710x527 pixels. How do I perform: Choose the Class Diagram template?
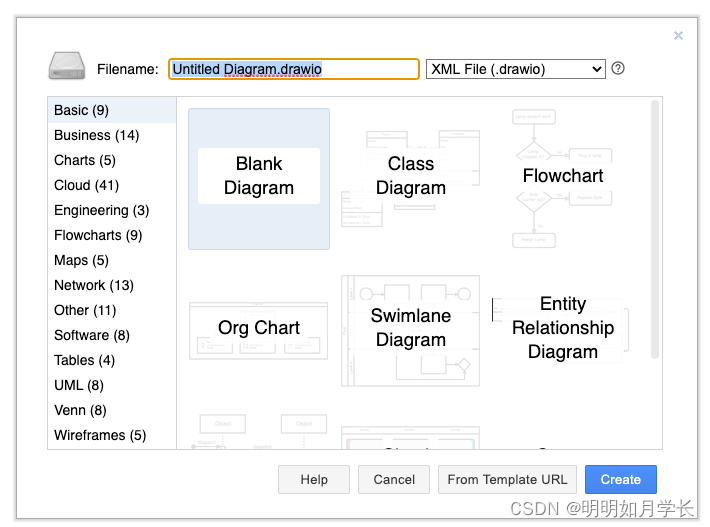click(411, 177)
